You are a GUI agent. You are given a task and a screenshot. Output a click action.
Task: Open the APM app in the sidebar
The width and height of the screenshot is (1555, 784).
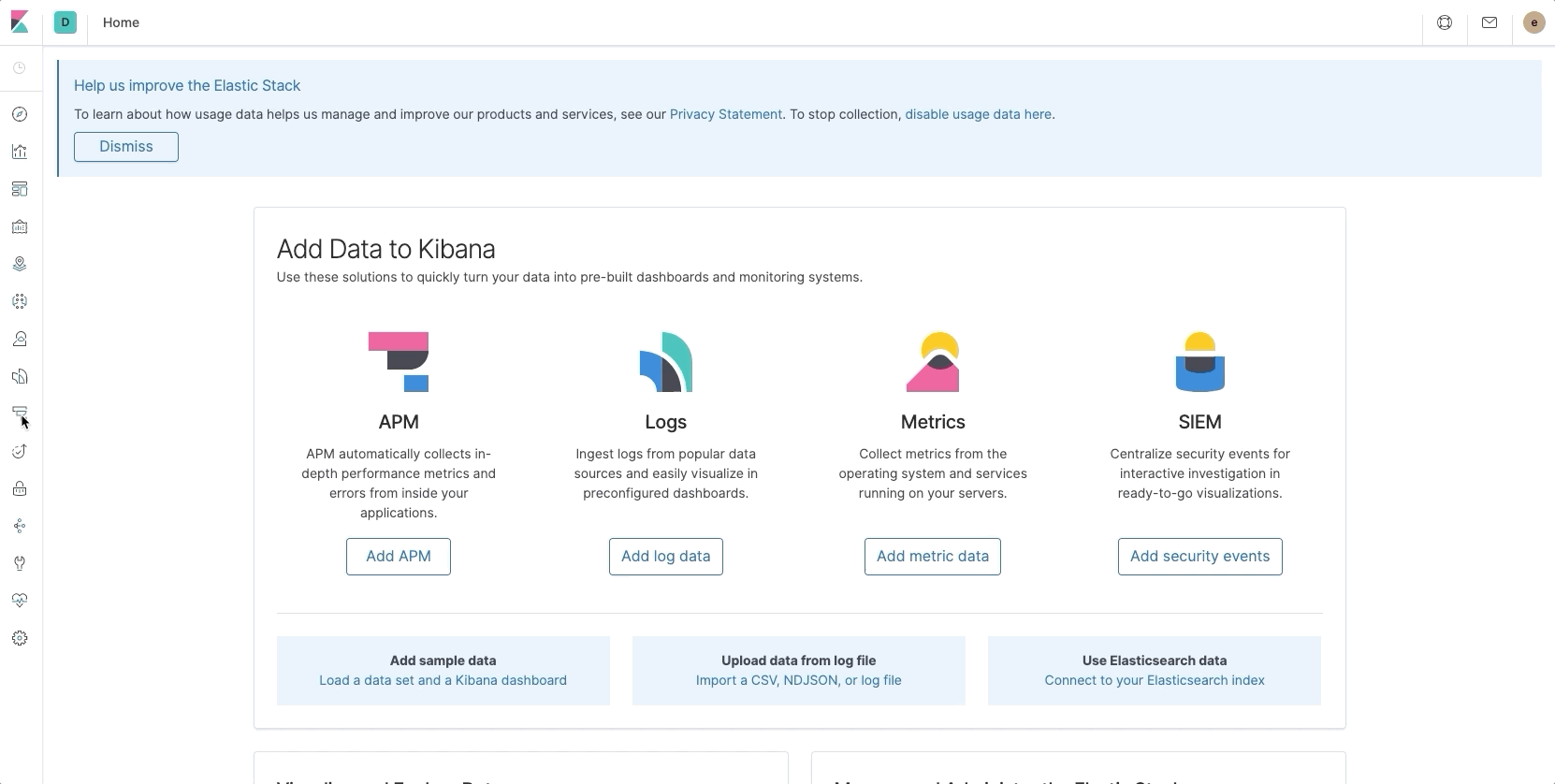(20, 414)
